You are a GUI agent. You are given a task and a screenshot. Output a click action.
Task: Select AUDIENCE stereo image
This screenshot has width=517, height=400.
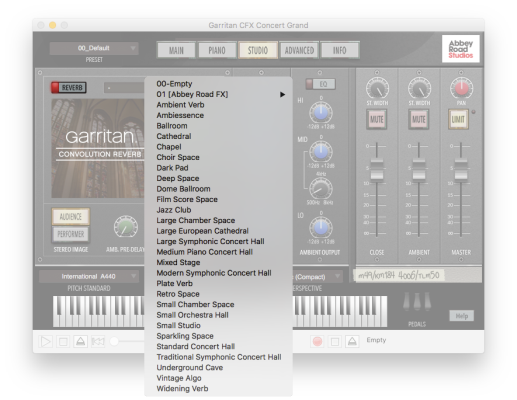pyautogui.click(x=71, y=217)
